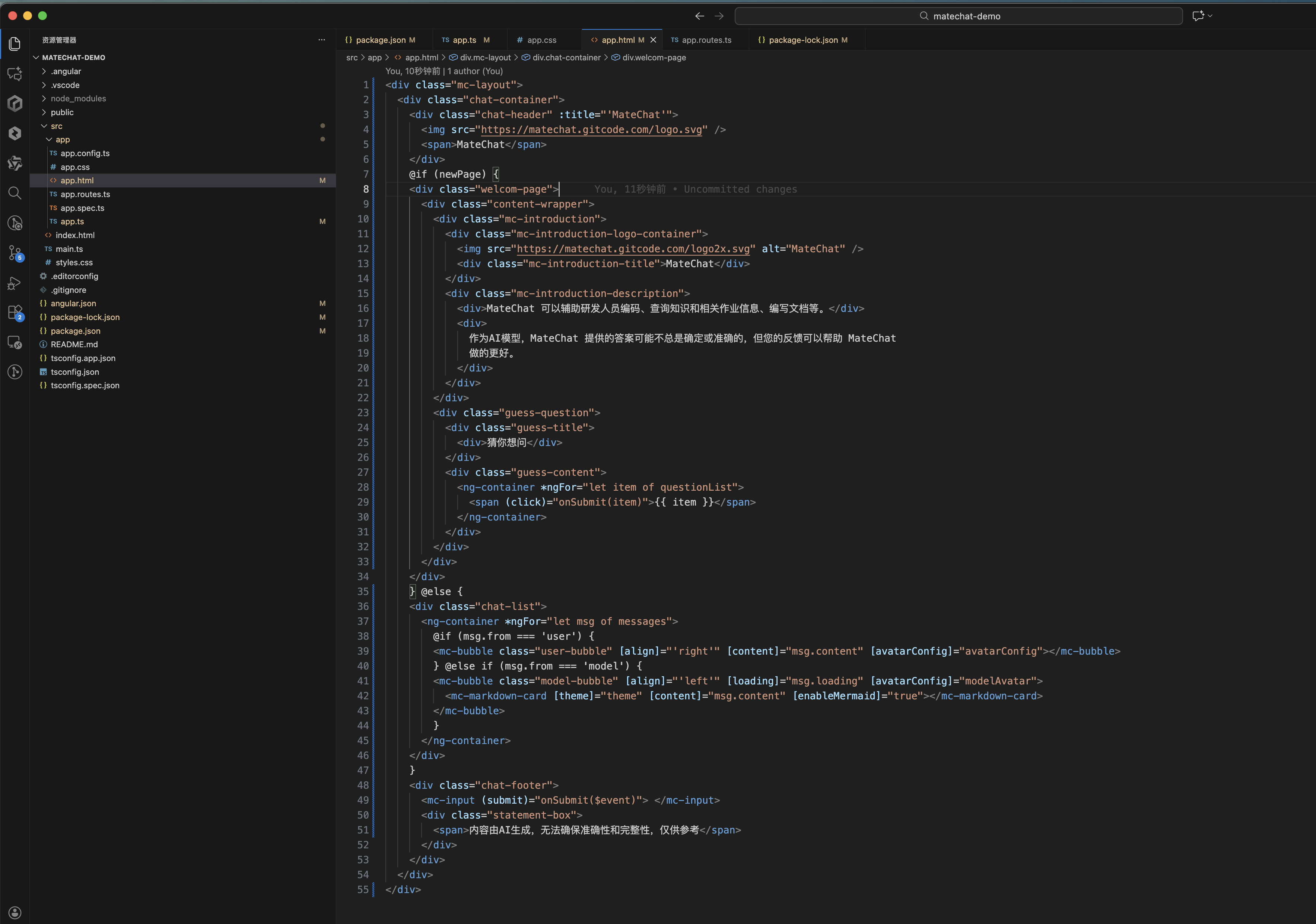The image size is (1316, 924).
Task: Open the Extensions view
Action: 15,313
